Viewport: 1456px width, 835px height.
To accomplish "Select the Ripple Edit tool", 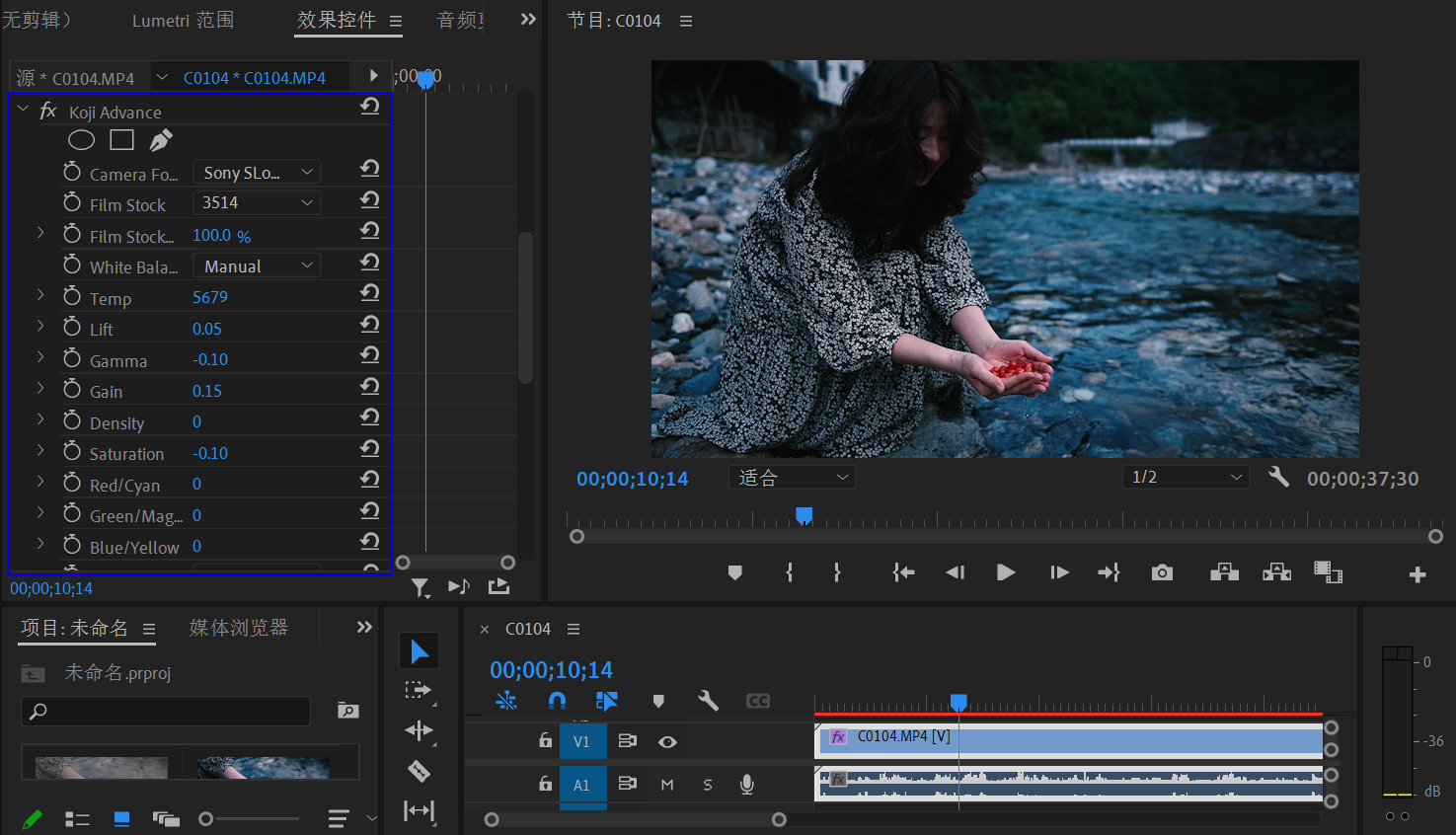I will 420,730.
